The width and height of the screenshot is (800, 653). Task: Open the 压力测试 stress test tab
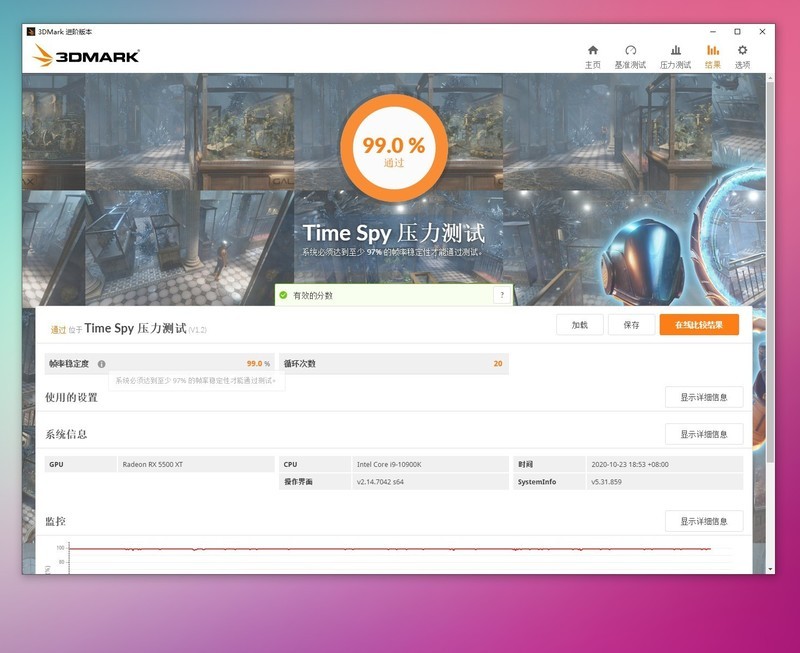pyautogui.click(x=675, y=57)
